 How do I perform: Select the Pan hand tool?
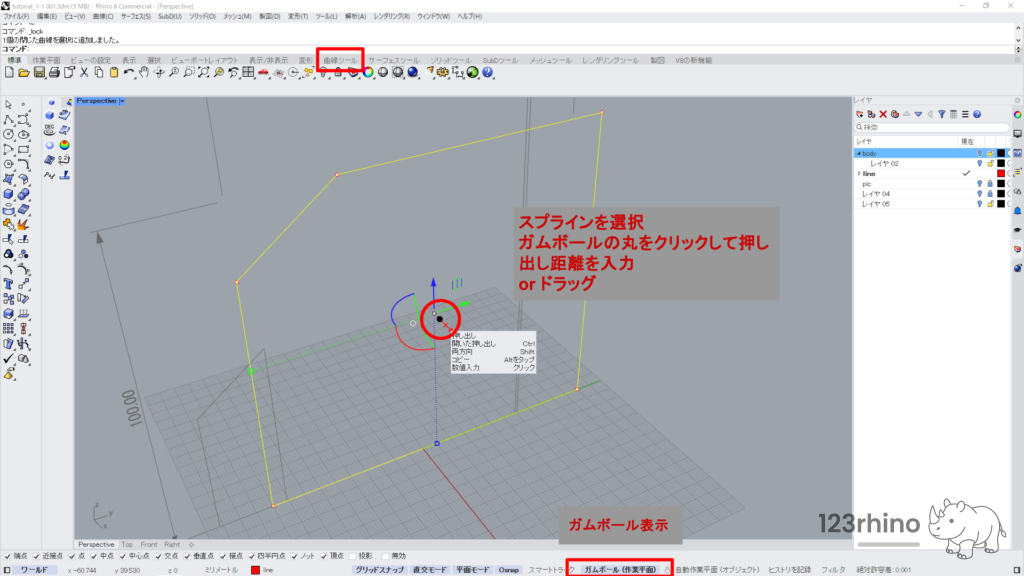(x=144, y=72)
